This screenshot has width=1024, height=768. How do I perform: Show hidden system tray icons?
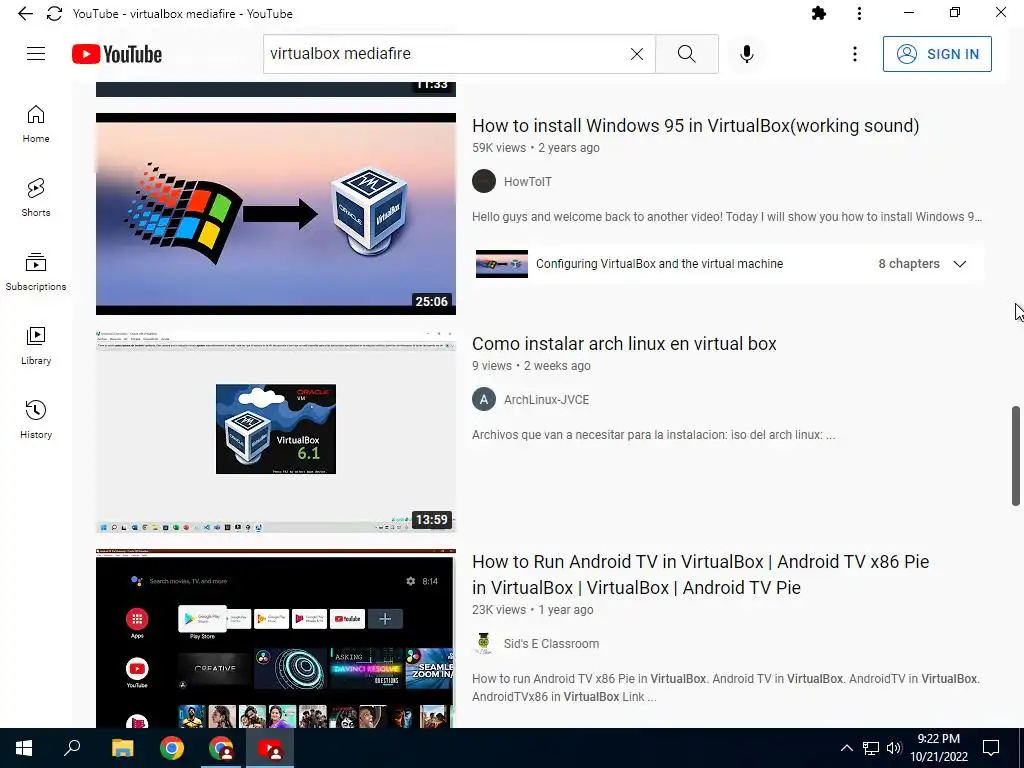(846, 748)
